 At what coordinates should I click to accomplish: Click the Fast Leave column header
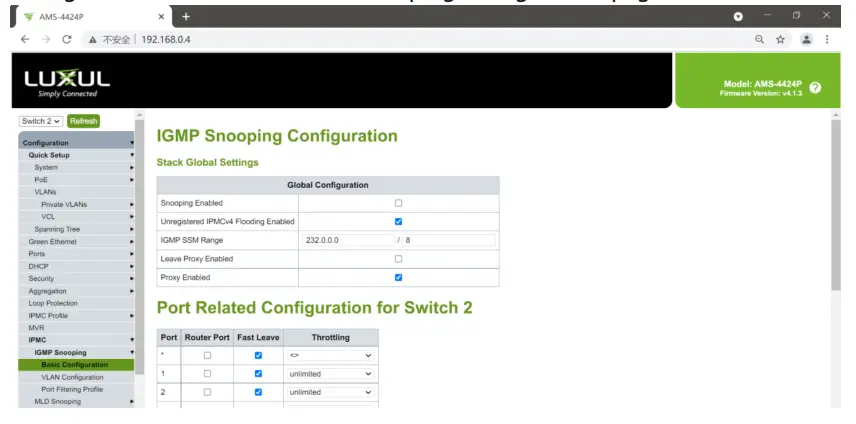(258, 338)
